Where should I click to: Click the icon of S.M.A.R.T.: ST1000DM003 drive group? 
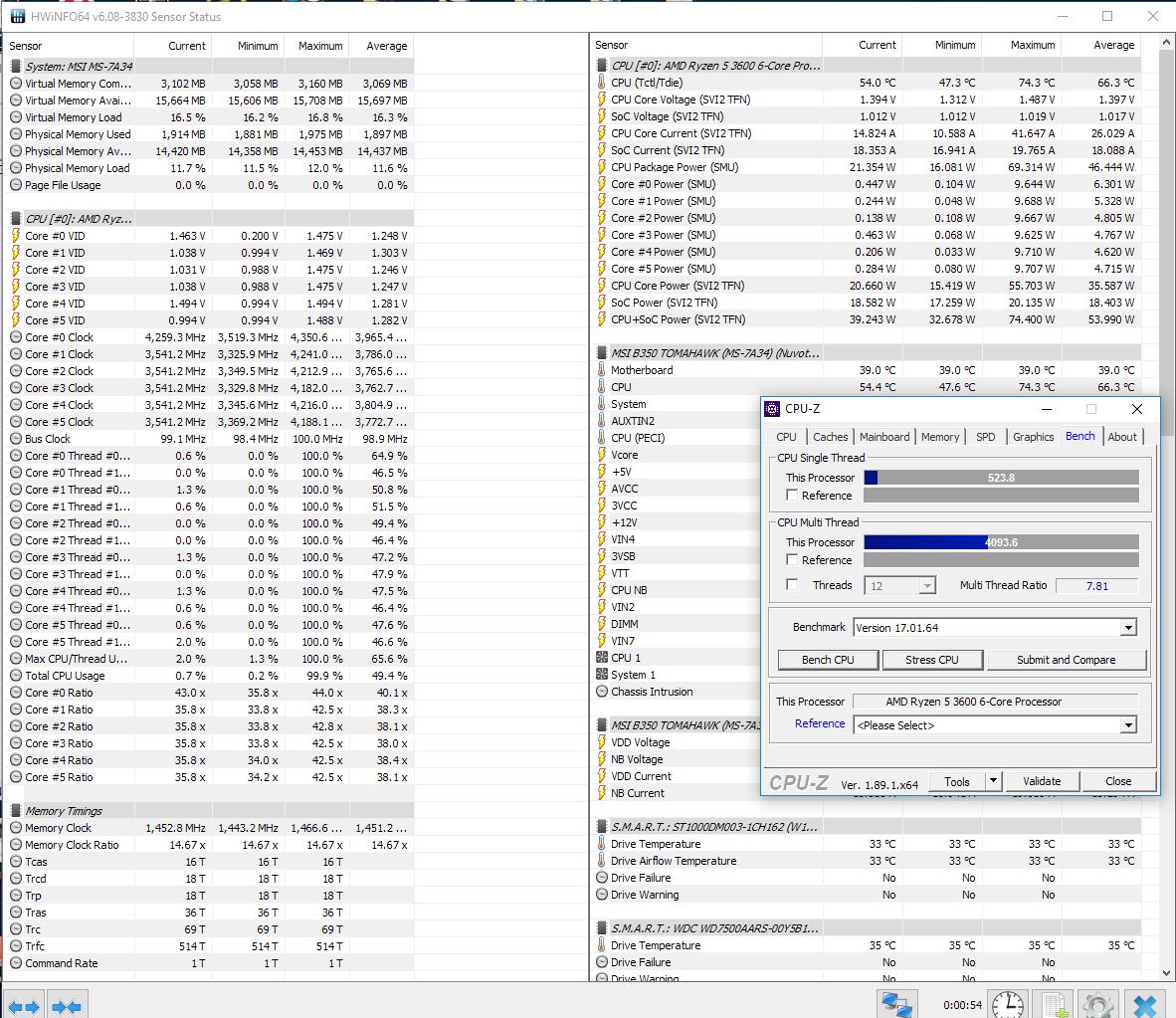[602, 827]
